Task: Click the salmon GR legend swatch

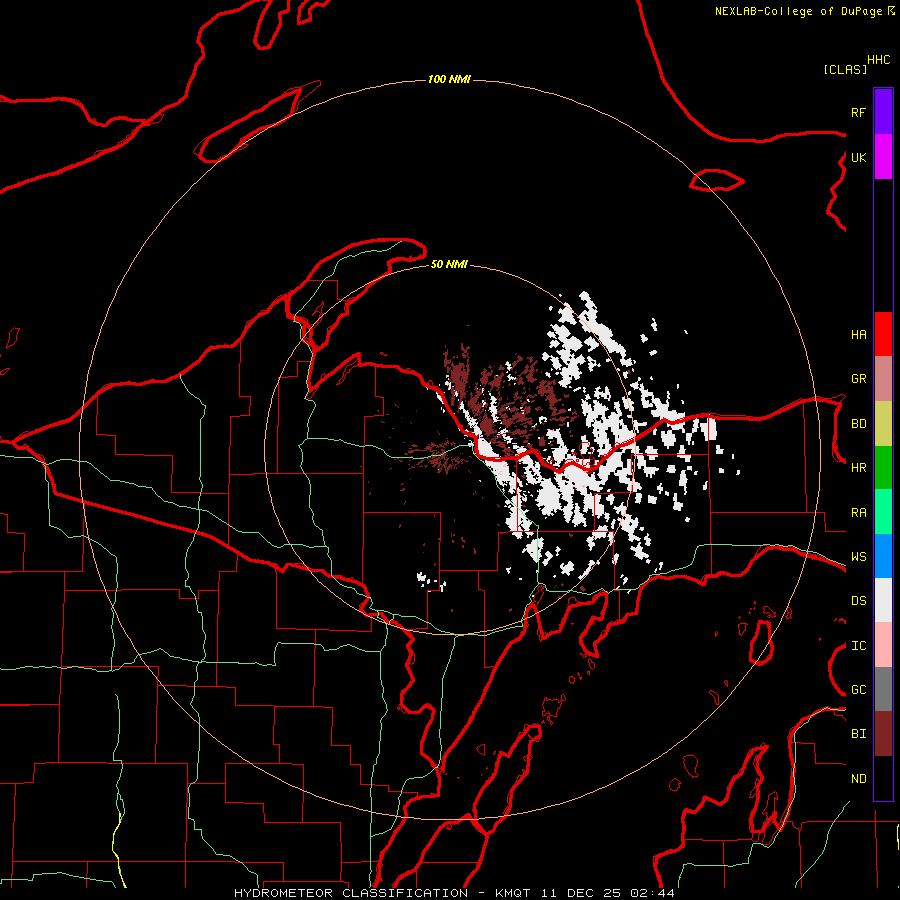Action: 883,378
